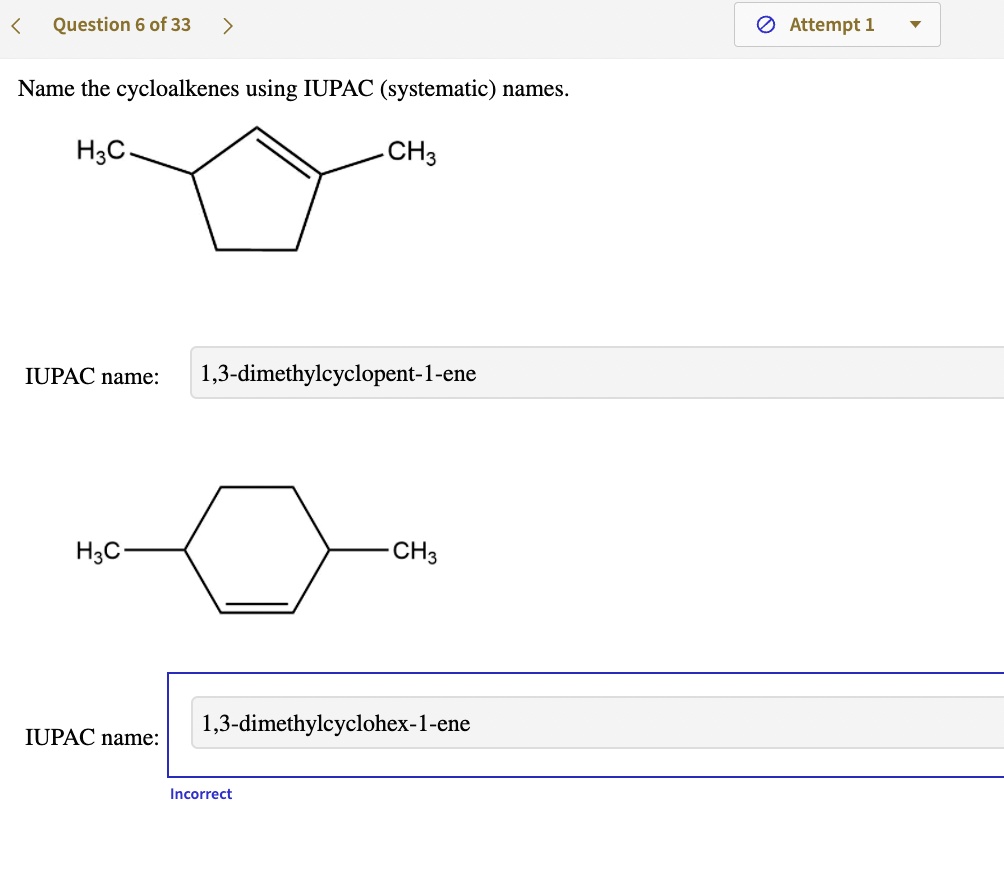Click the 'Incorrect' feedback link

201,793
